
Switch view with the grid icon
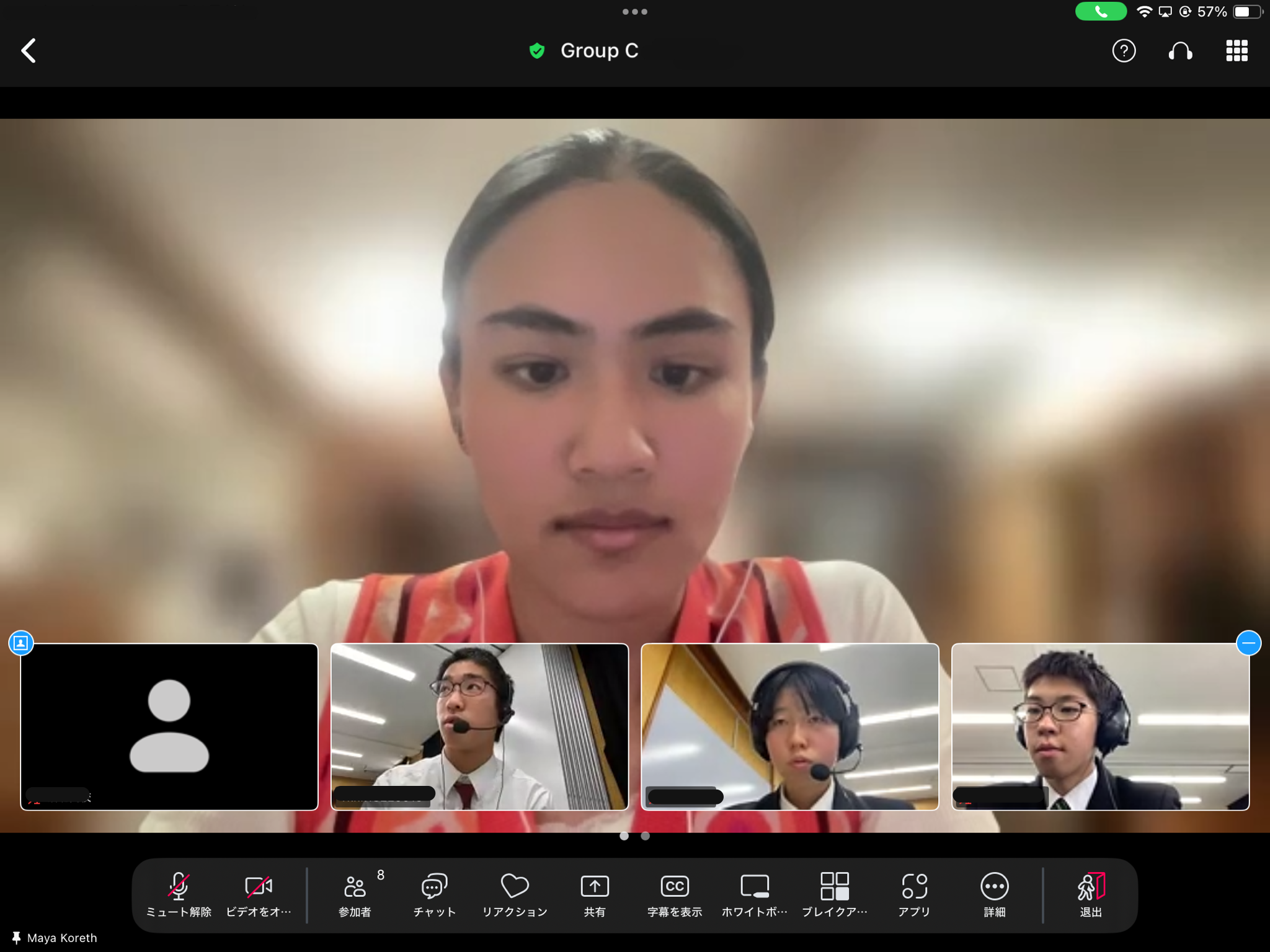coord(1237,51)
